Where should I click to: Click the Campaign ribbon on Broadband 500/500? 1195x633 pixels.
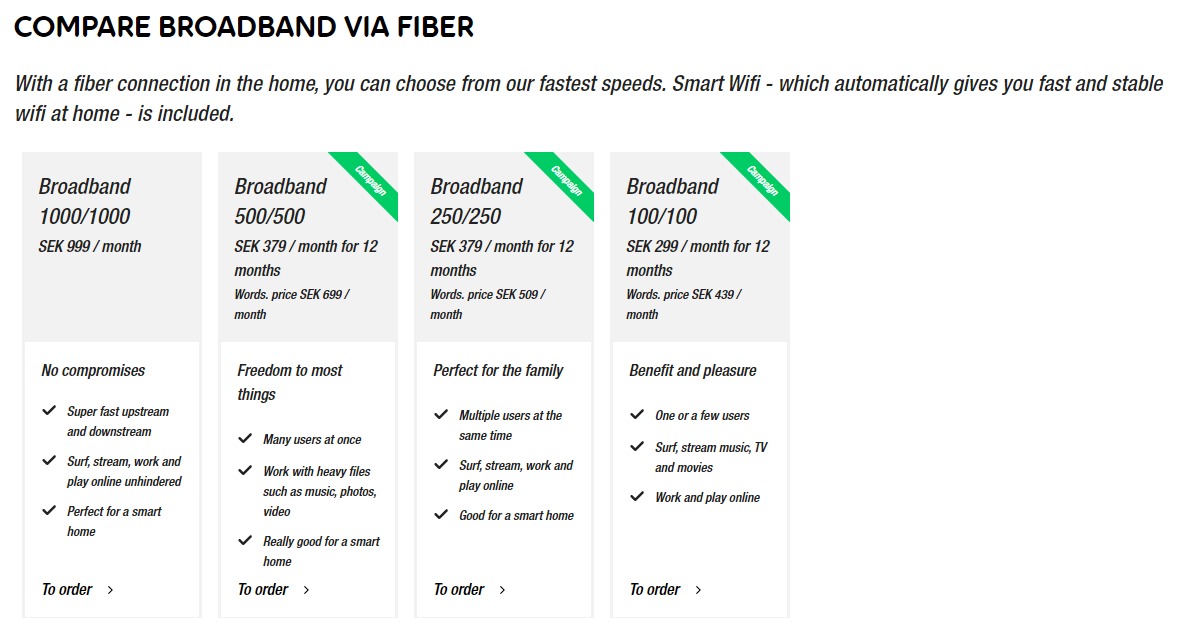pyautogui.click(x=370, y=181)
